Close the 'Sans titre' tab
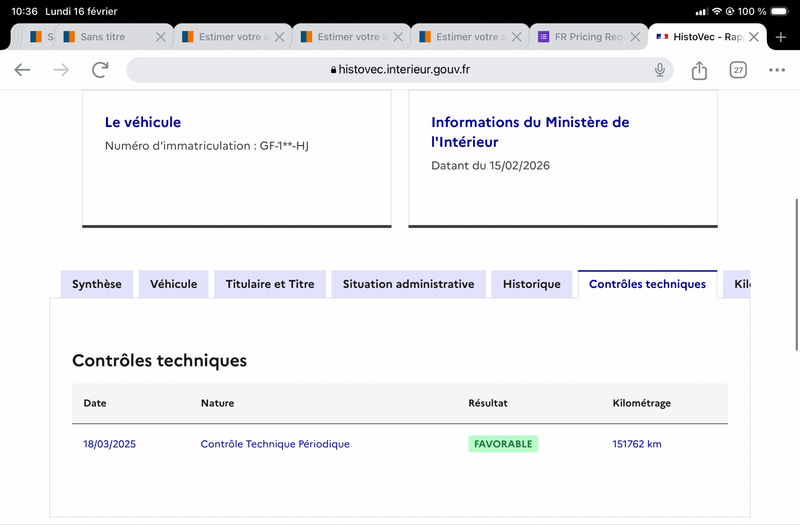The width and height of the screenshot is (800, 525). [x=161, y=37]
